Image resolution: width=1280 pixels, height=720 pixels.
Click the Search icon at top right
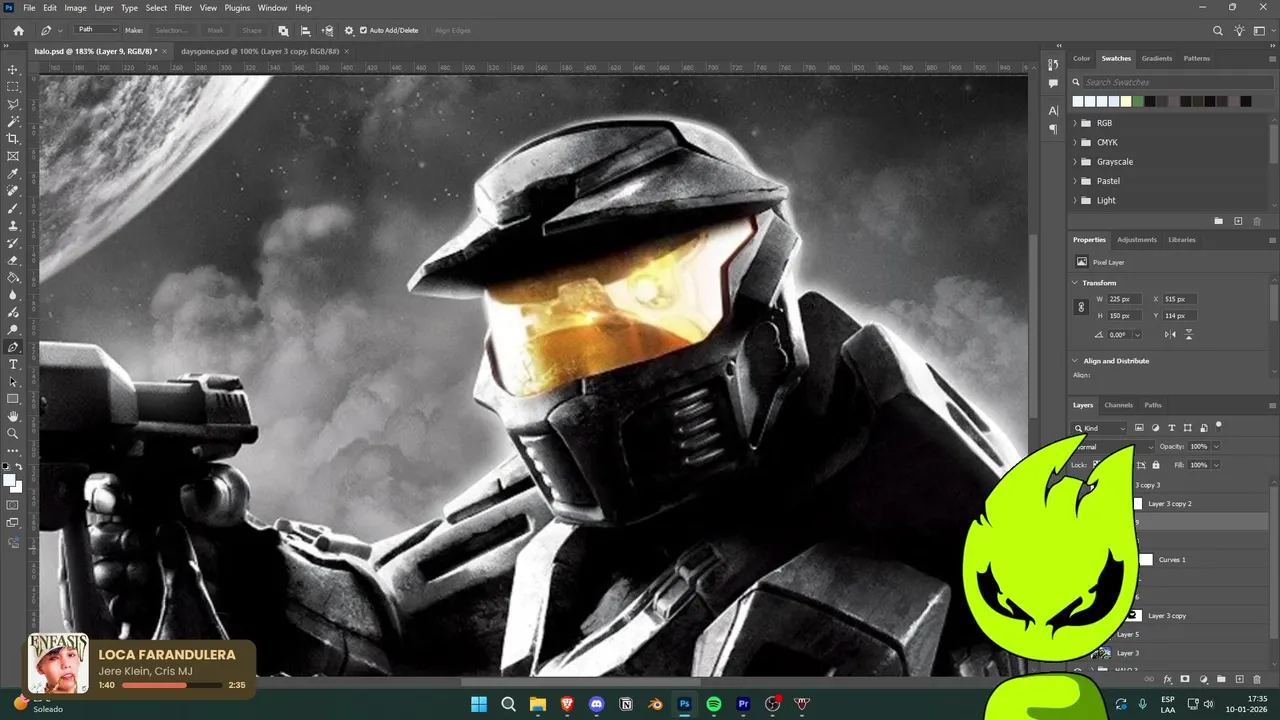1218,31
